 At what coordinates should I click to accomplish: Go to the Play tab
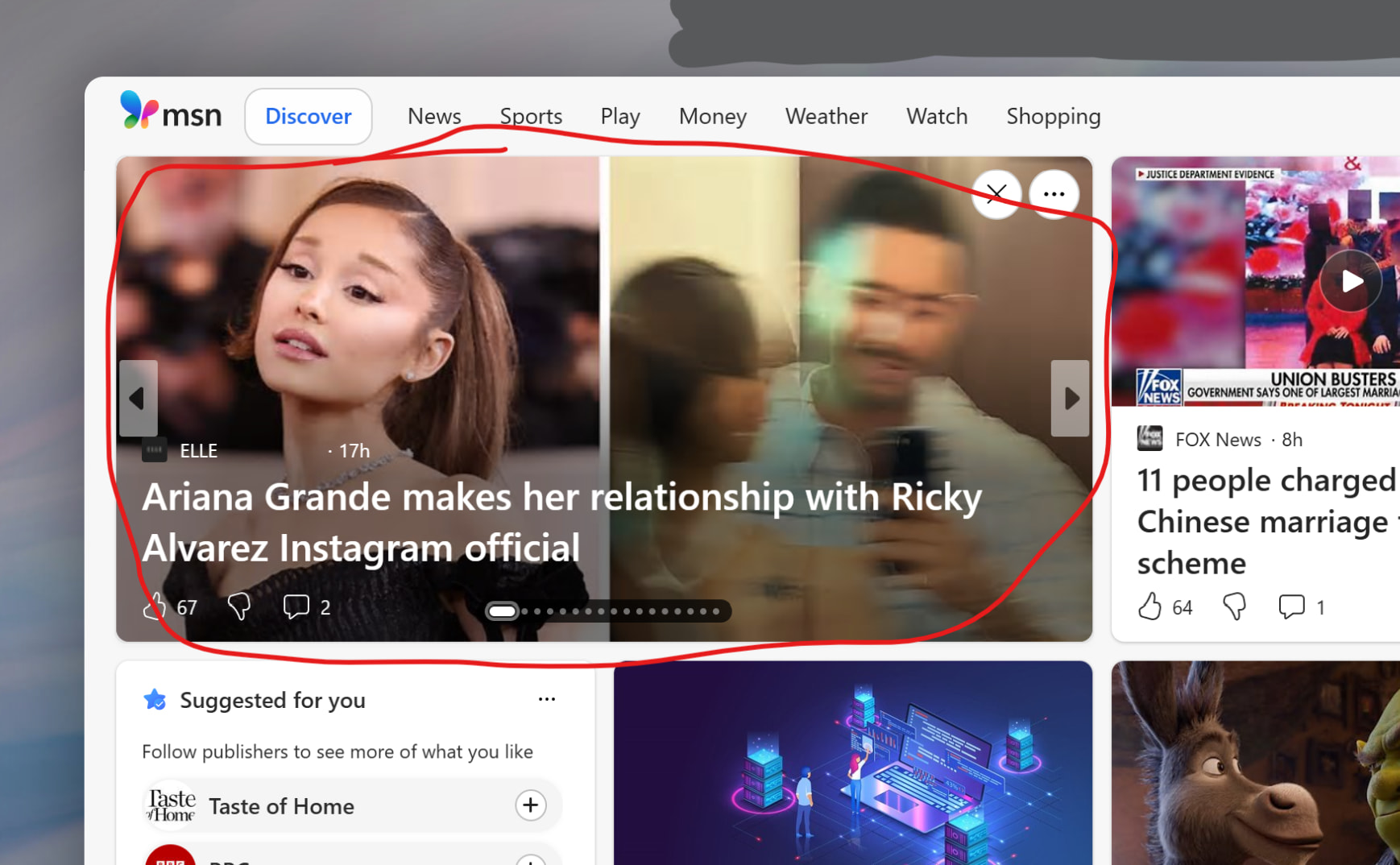pos(620,116)
